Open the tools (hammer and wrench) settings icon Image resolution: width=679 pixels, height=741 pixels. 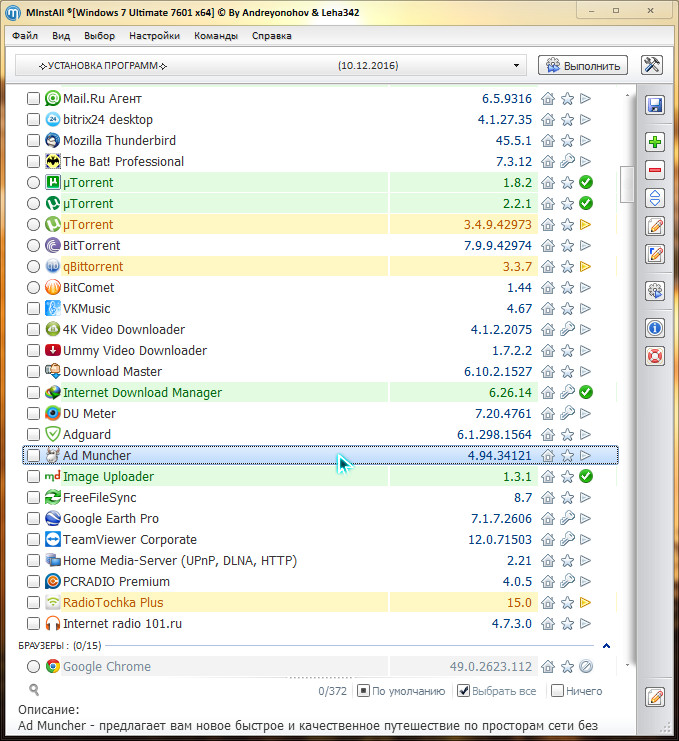(x=652, y=65)
